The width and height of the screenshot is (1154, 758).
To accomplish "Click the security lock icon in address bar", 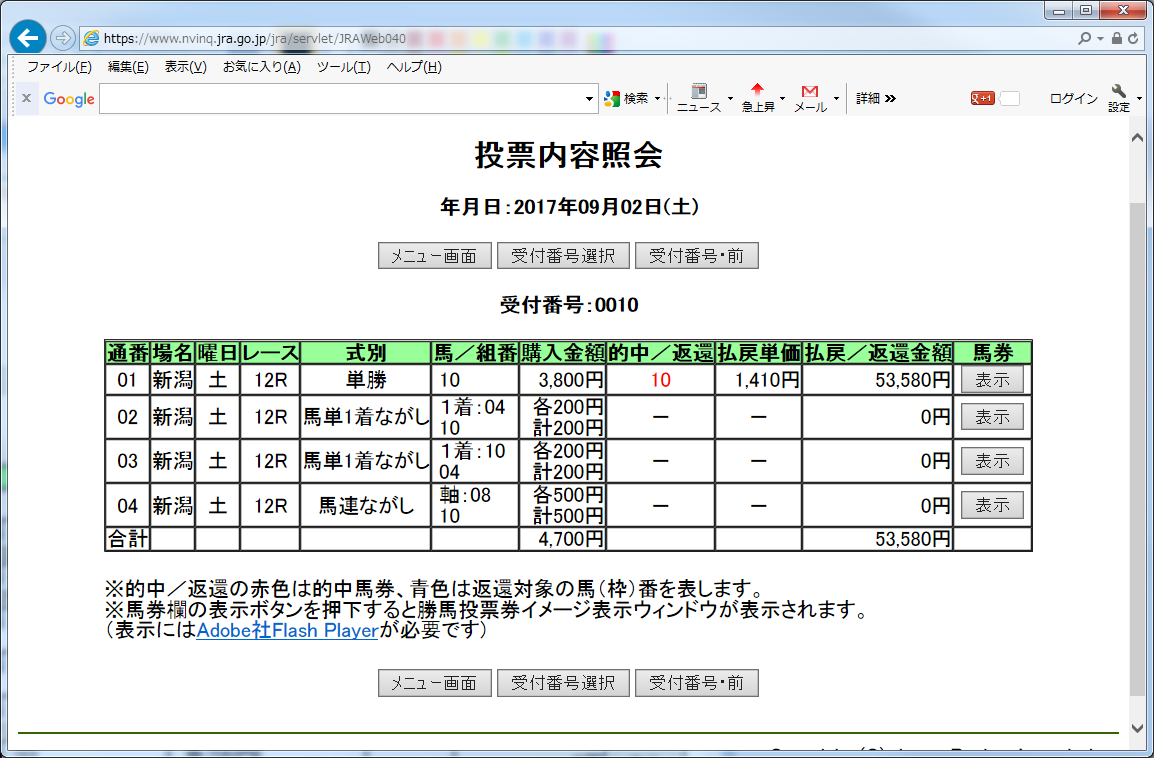I will [x=1116, y=38].
